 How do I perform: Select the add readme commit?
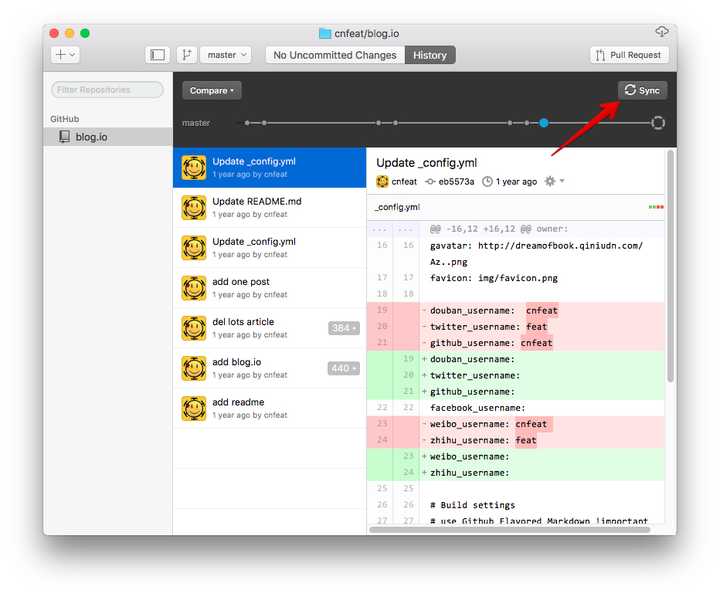270,408
